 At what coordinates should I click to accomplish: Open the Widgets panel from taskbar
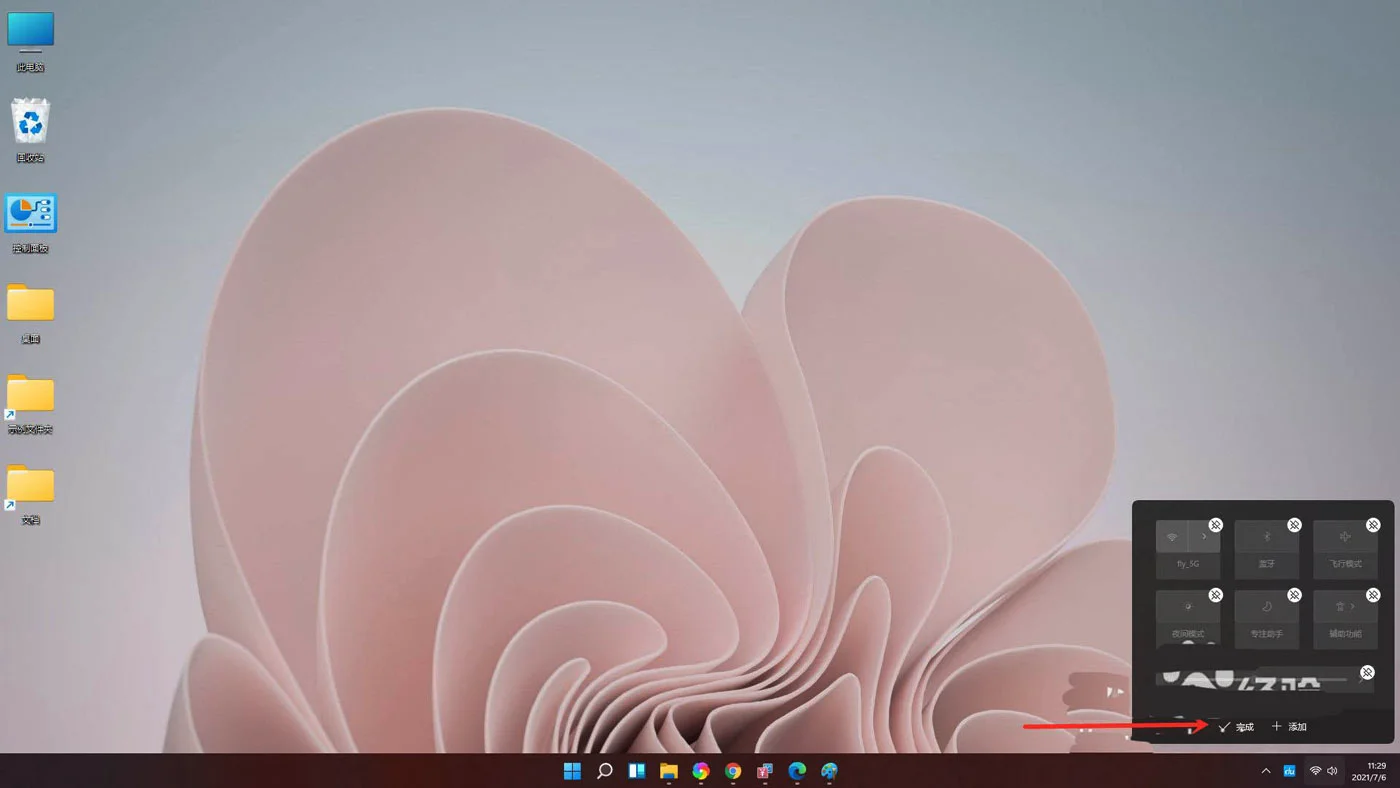click(x=636, y=771)
